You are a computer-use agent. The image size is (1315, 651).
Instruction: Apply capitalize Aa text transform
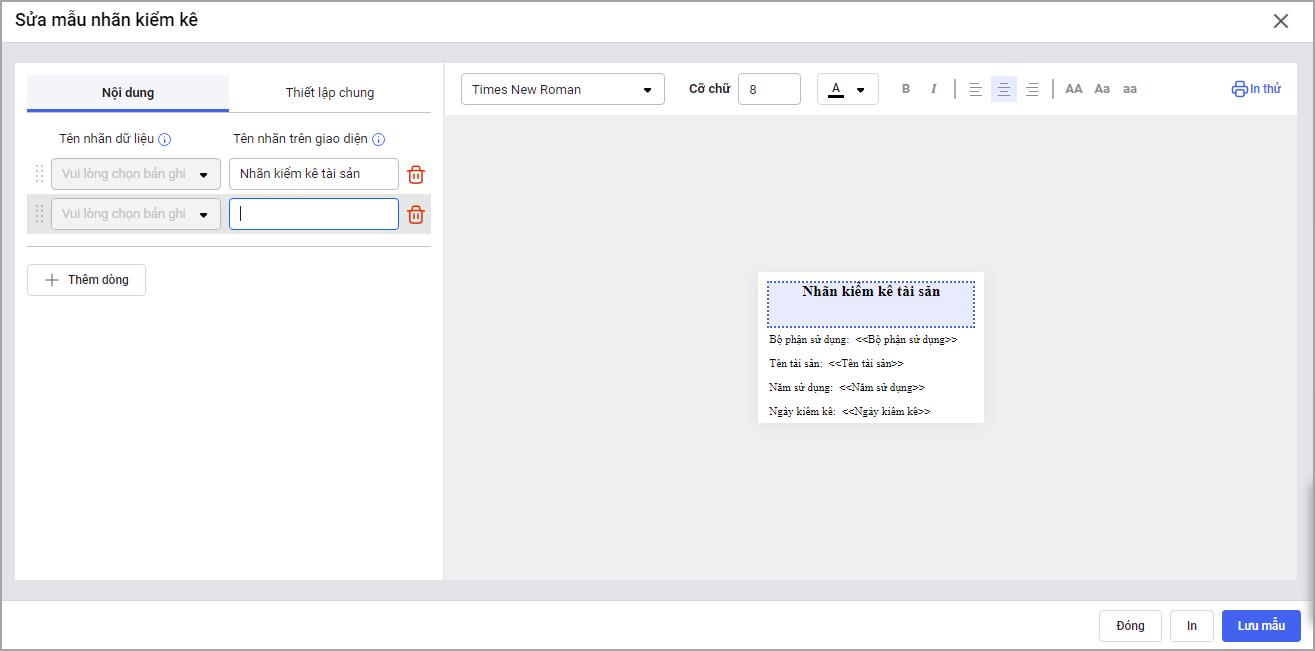click(x=1102, y=89)
